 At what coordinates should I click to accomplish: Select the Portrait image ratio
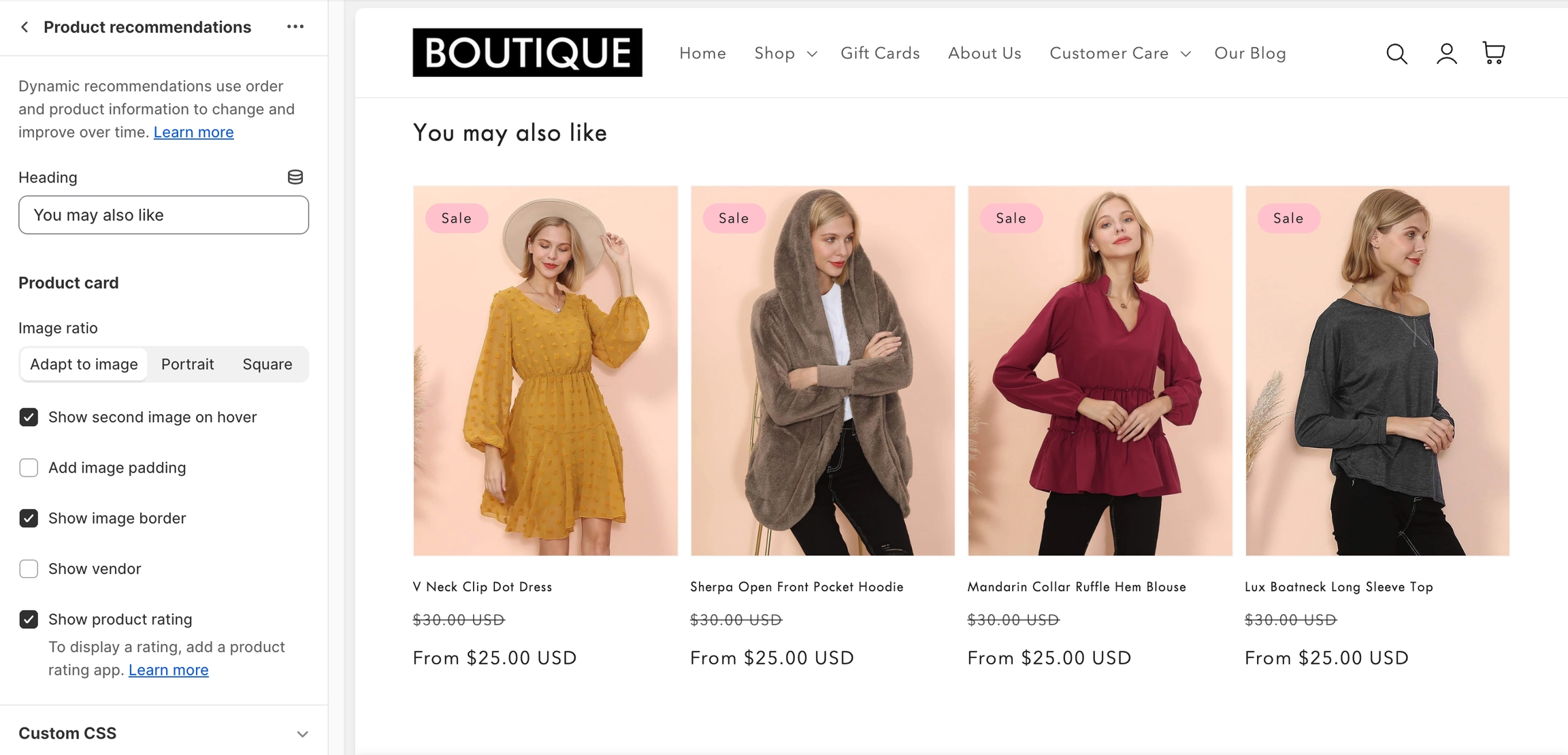tap(187, 364)
